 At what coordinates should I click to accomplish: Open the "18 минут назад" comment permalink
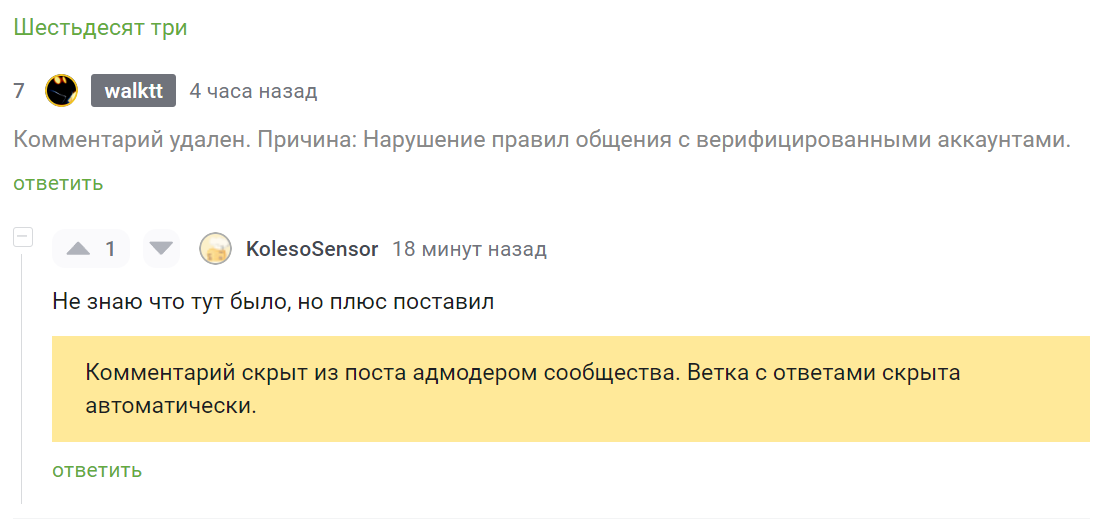[469, 249]
